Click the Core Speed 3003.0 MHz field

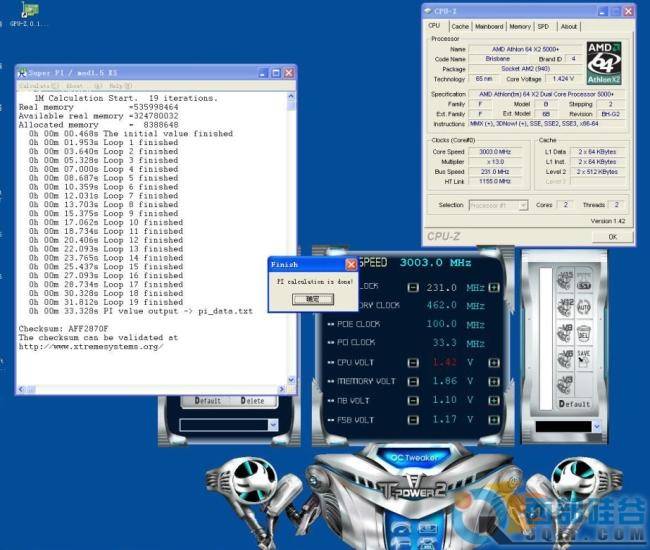pos(495,152)
